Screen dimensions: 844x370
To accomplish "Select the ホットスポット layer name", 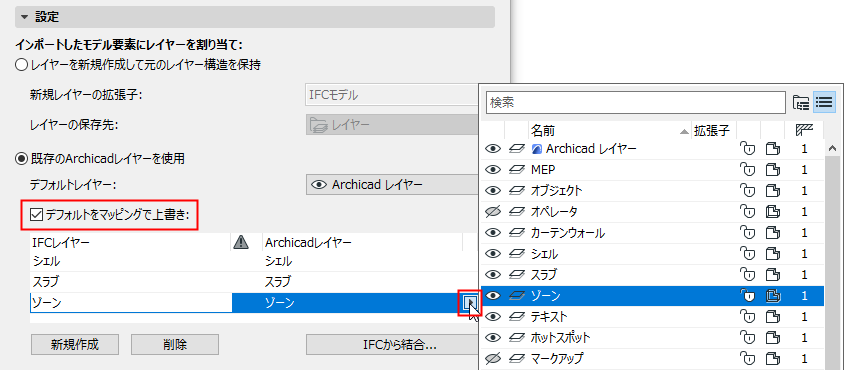I will click(561, 338).
